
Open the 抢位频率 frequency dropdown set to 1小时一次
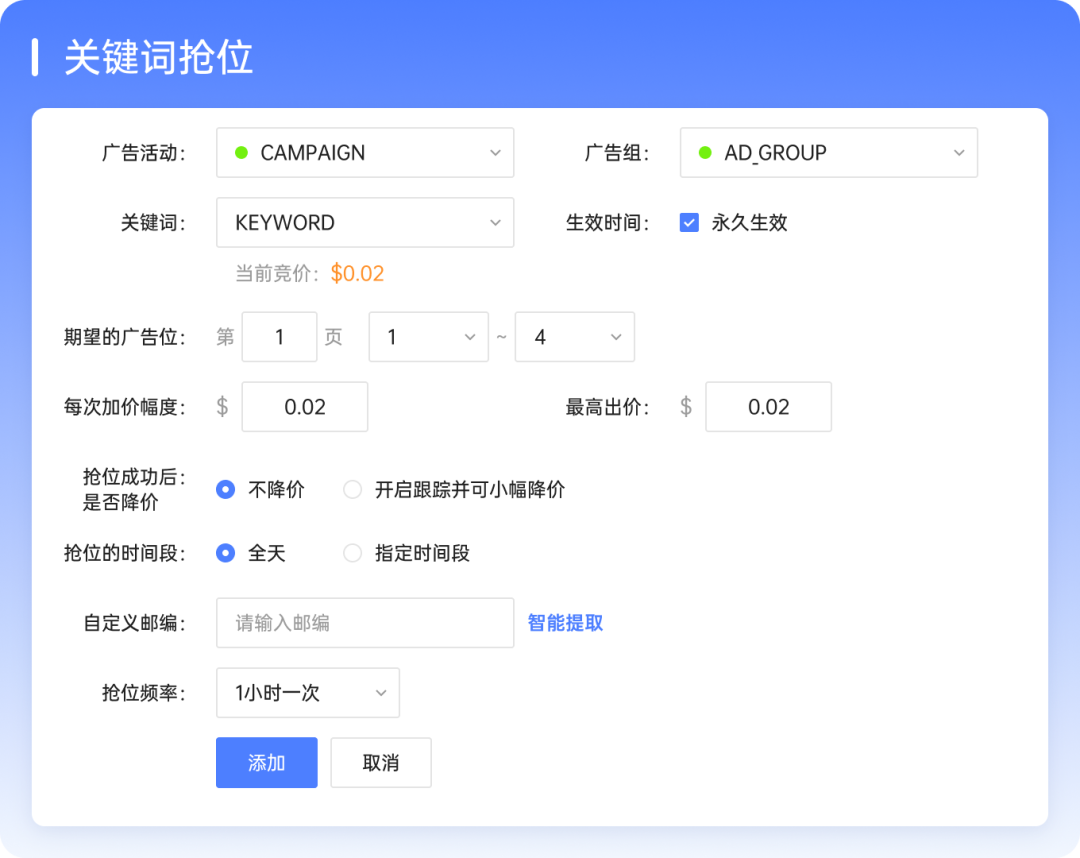tap(307, 692)
